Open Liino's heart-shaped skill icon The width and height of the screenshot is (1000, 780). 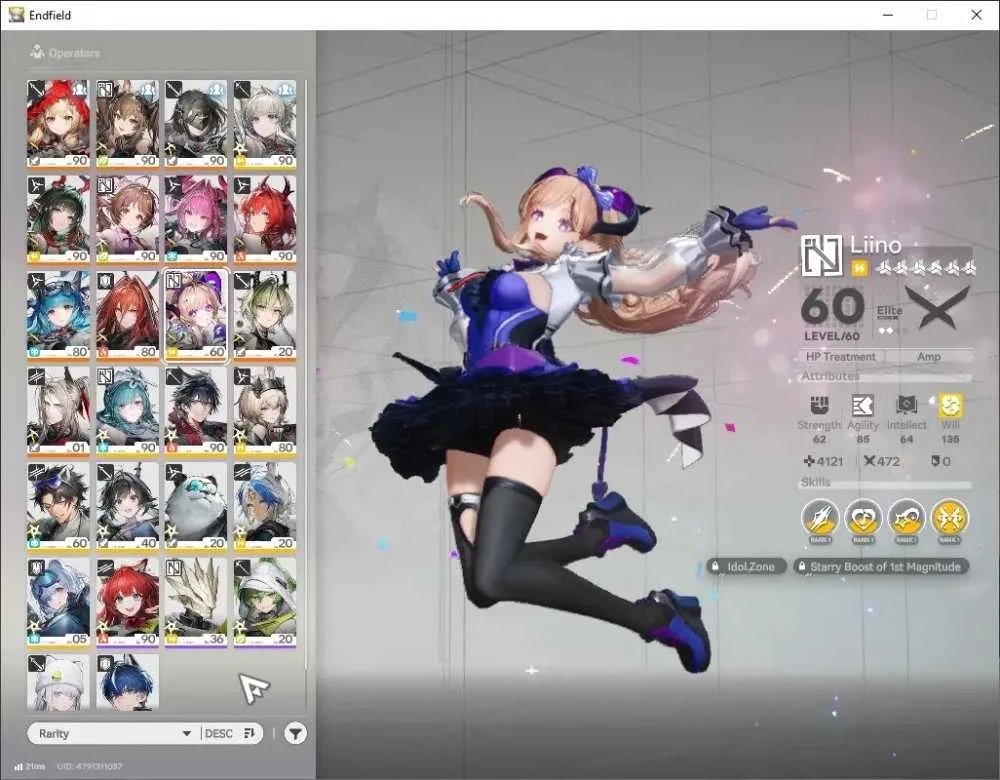[x=863, y=519]
